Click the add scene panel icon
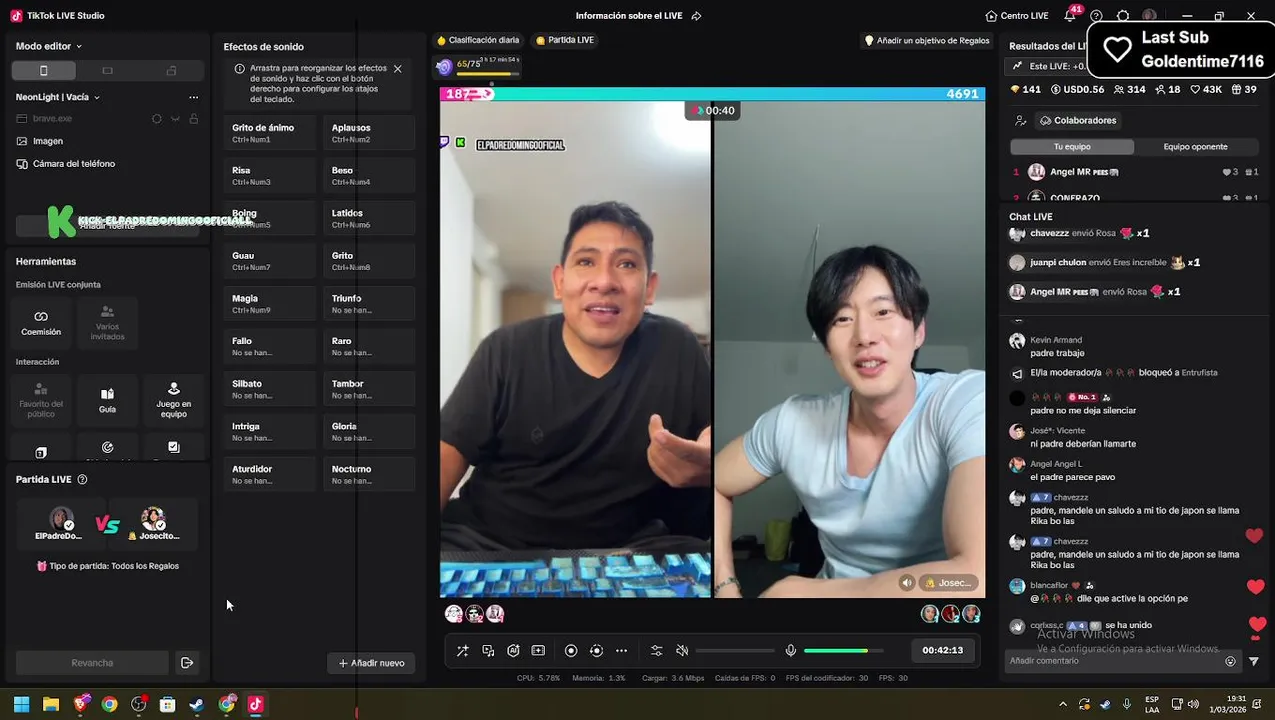Screen dimensions: 1275x720 coord(538,650)
